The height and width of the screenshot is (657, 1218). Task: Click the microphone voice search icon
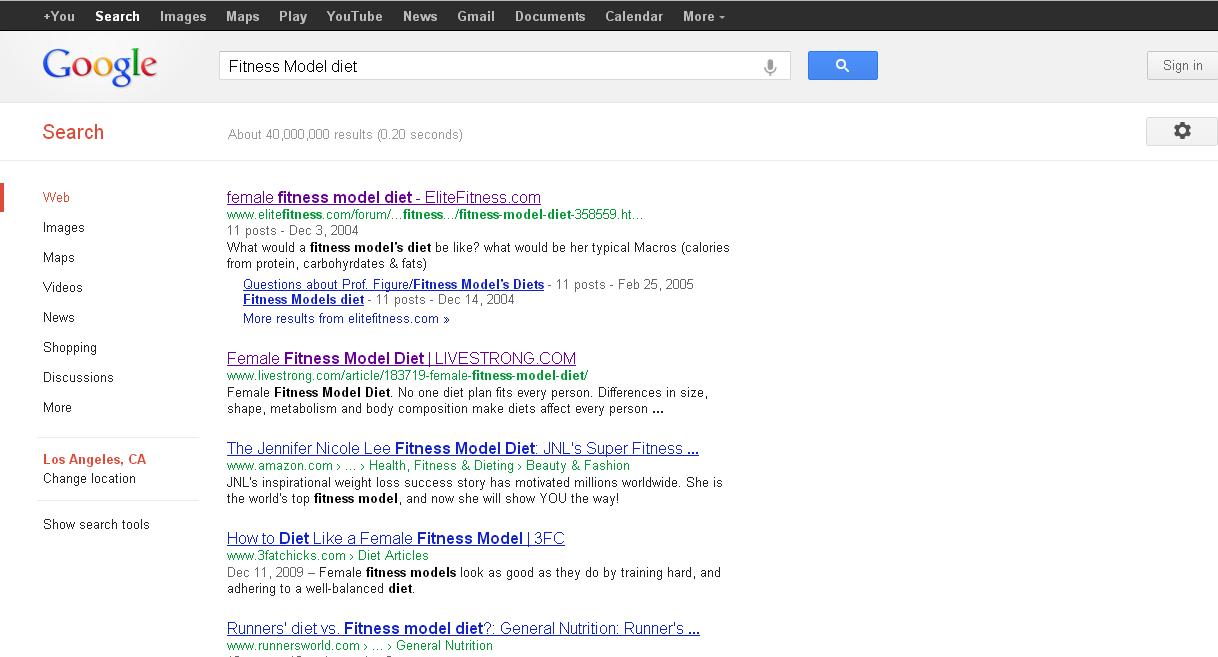tap(770, 67)
